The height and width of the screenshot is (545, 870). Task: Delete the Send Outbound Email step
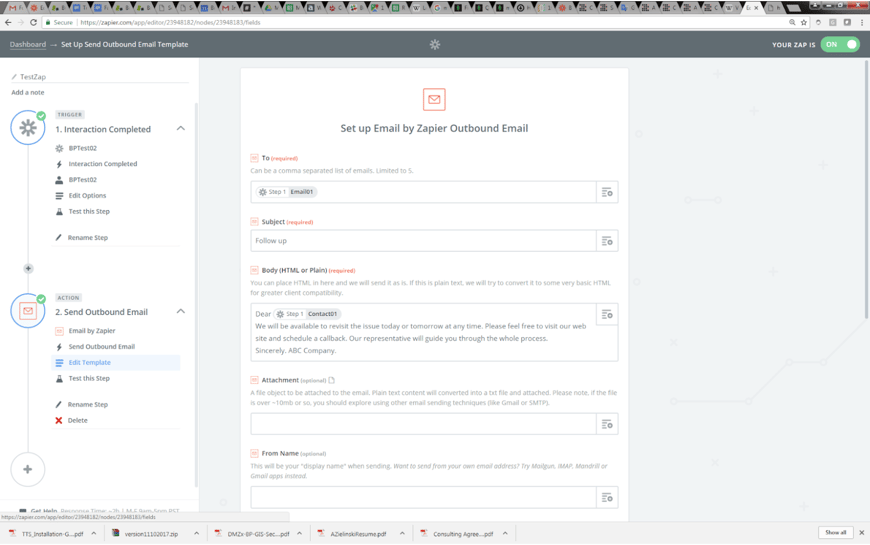click(x=77, y=421)
